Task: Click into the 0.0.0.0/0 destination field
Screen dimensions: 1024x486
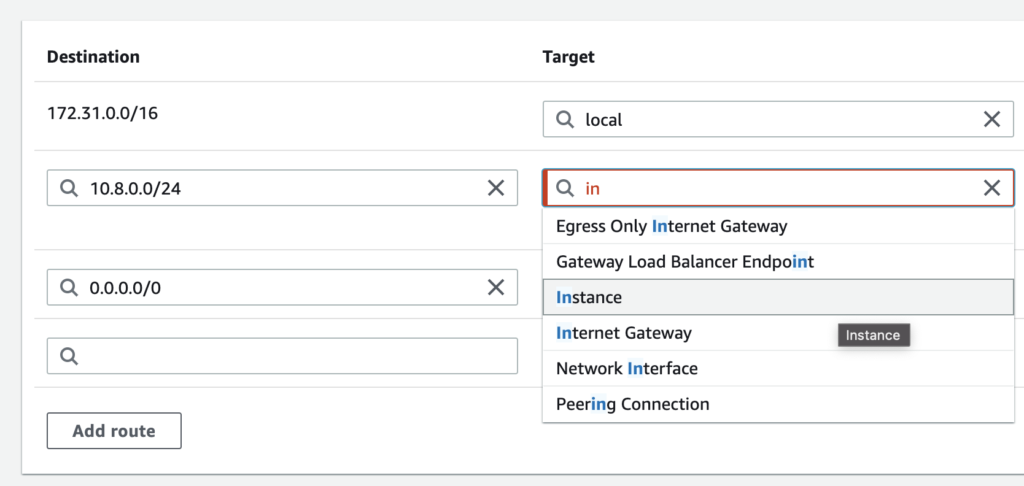Action: [282, 287]
